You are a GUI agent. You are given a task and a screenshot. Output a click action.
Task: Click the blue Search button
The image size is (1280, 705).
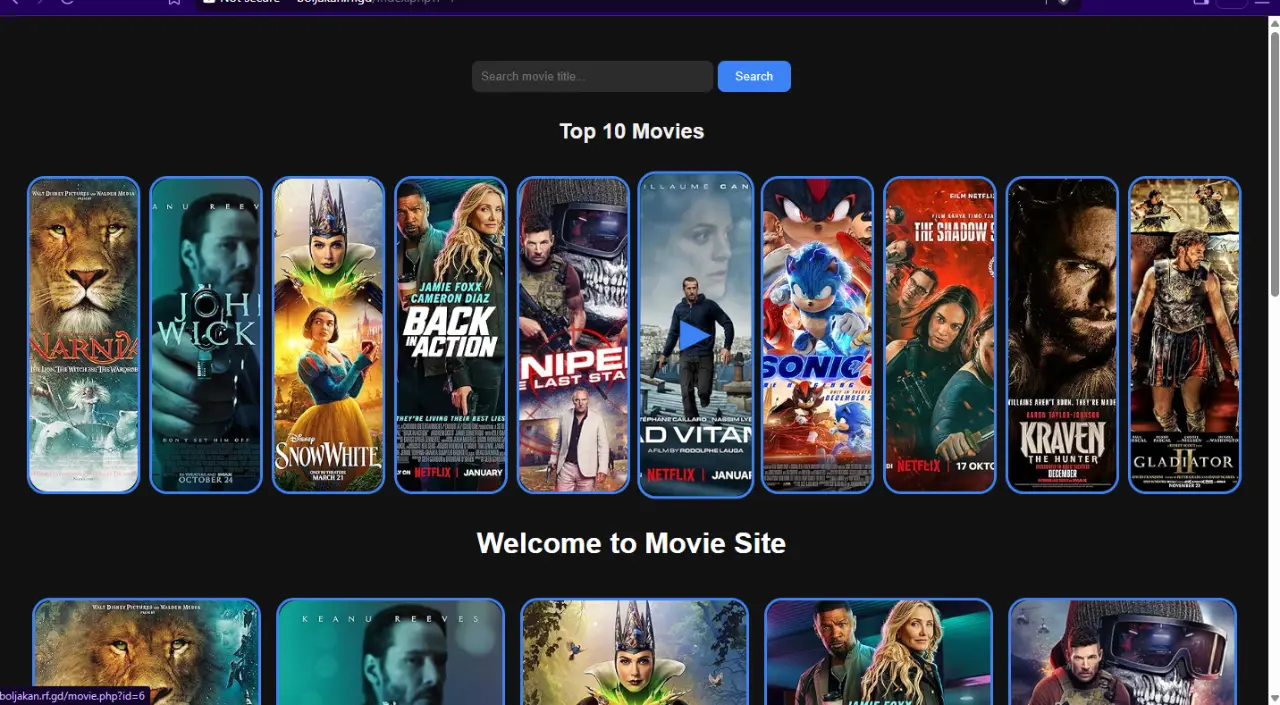click(754, 76)
